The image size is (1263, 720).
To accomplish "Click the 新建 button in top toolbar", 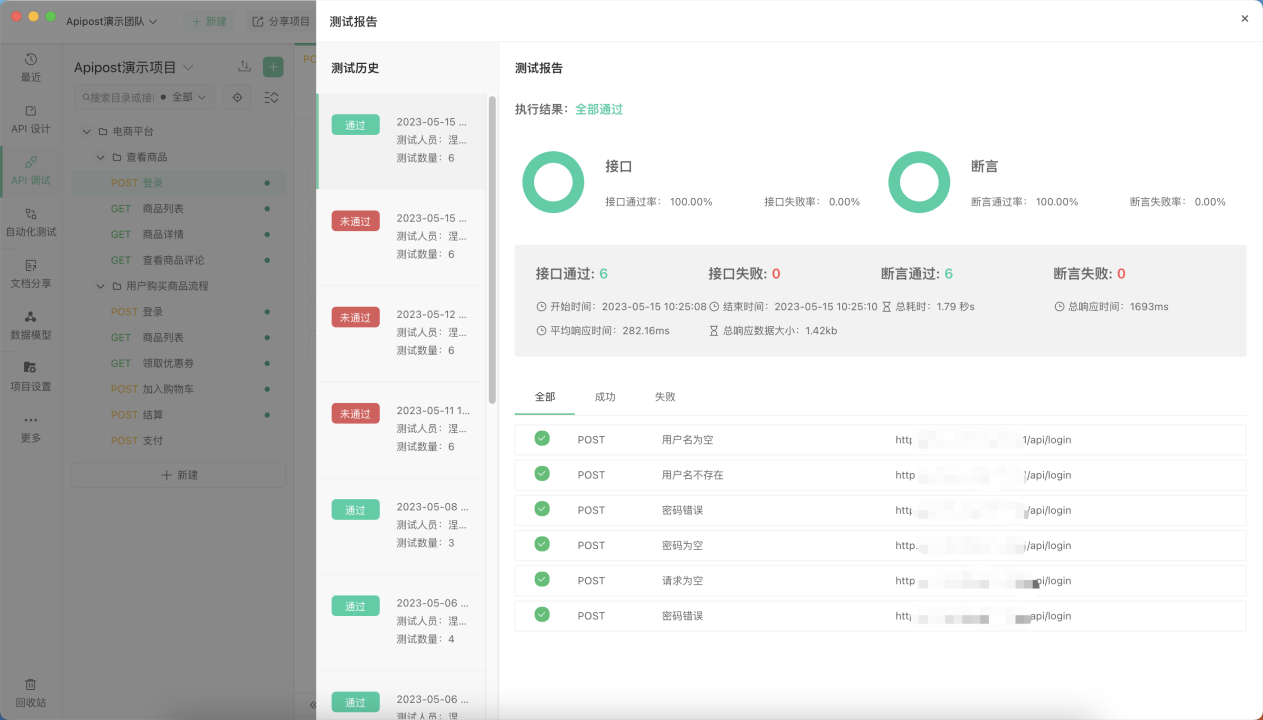I will [x=208, y=21].
